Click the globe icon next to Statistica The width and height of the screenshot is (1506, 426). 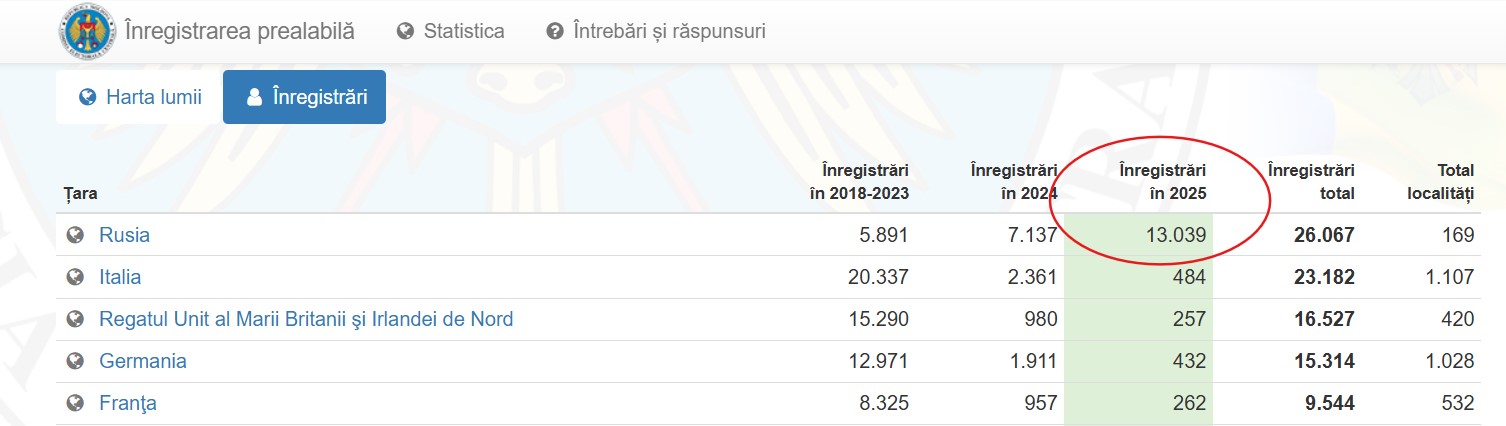(405, 31)
